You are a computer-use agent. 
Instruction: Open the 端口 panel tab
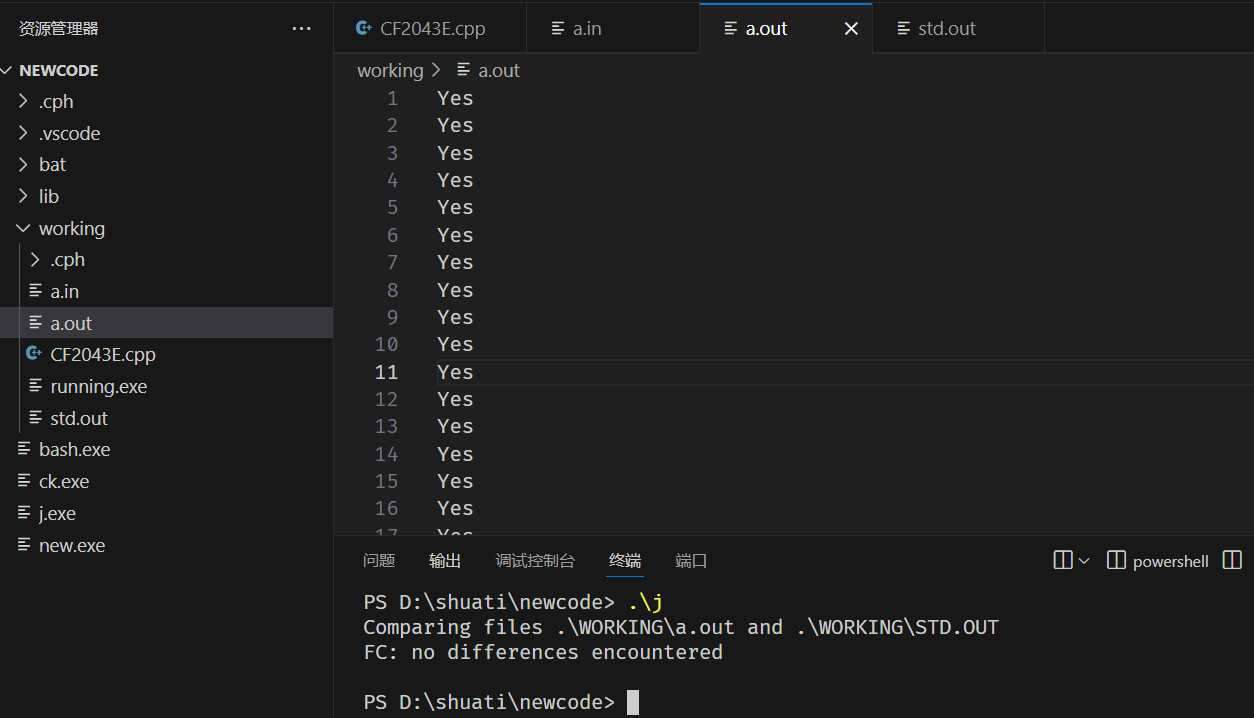pos(691,561)
